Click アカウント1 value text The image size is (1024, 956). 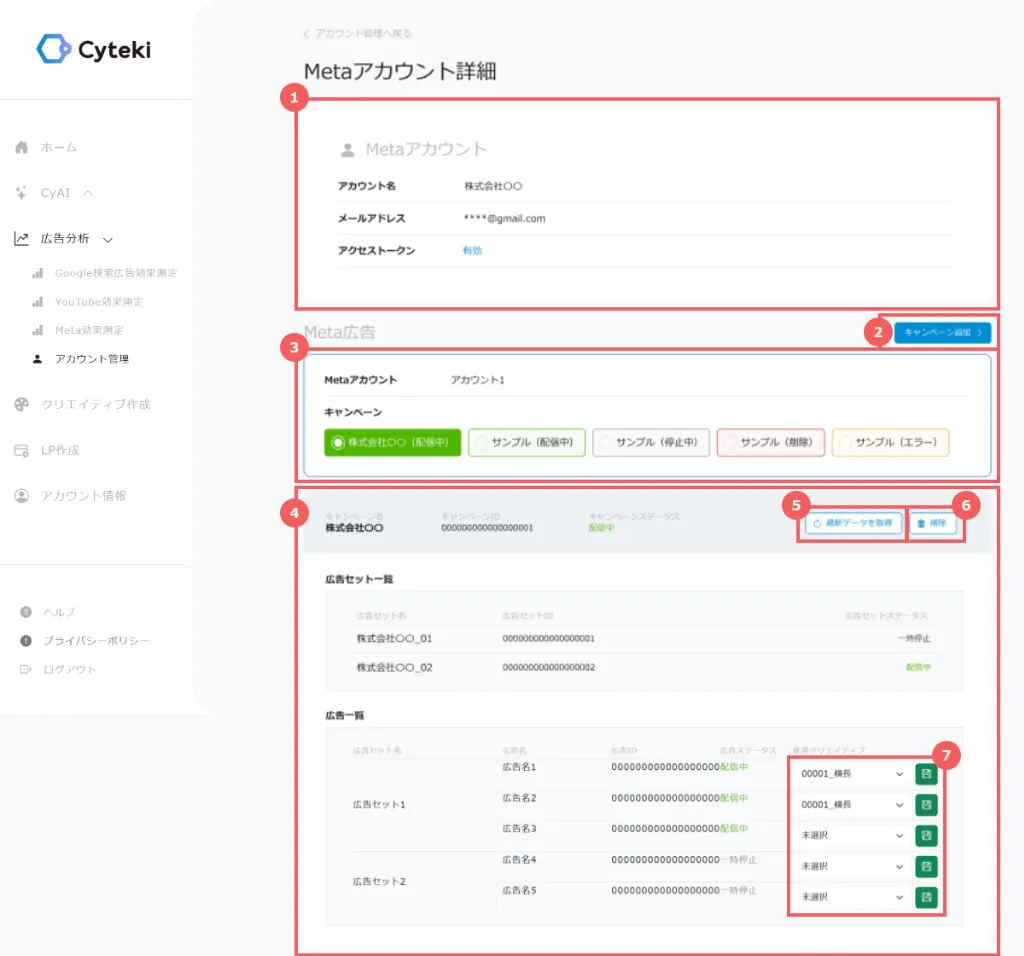(x=477, y=380)
